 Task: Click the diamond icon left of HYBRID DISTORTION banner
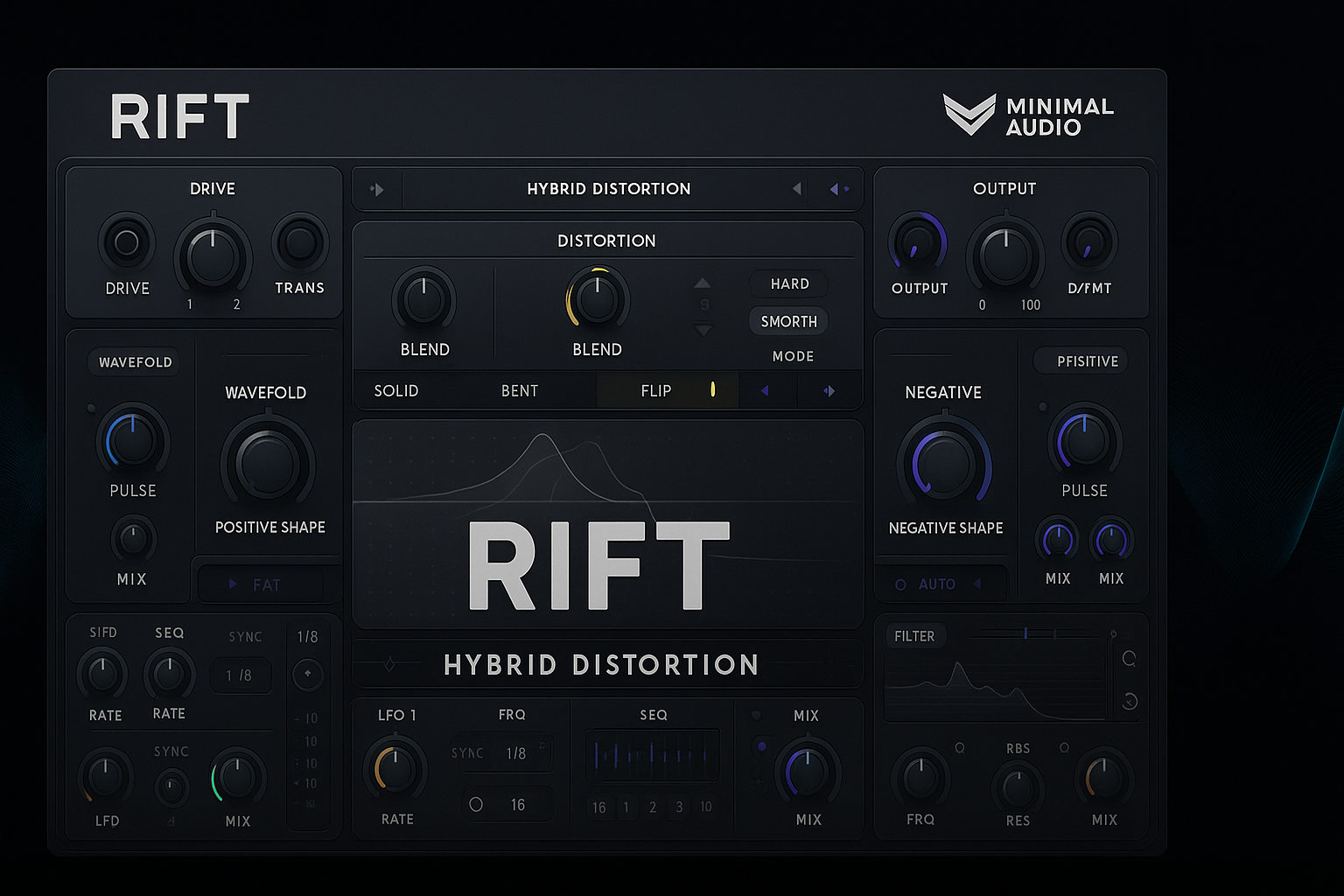[389, 664]
